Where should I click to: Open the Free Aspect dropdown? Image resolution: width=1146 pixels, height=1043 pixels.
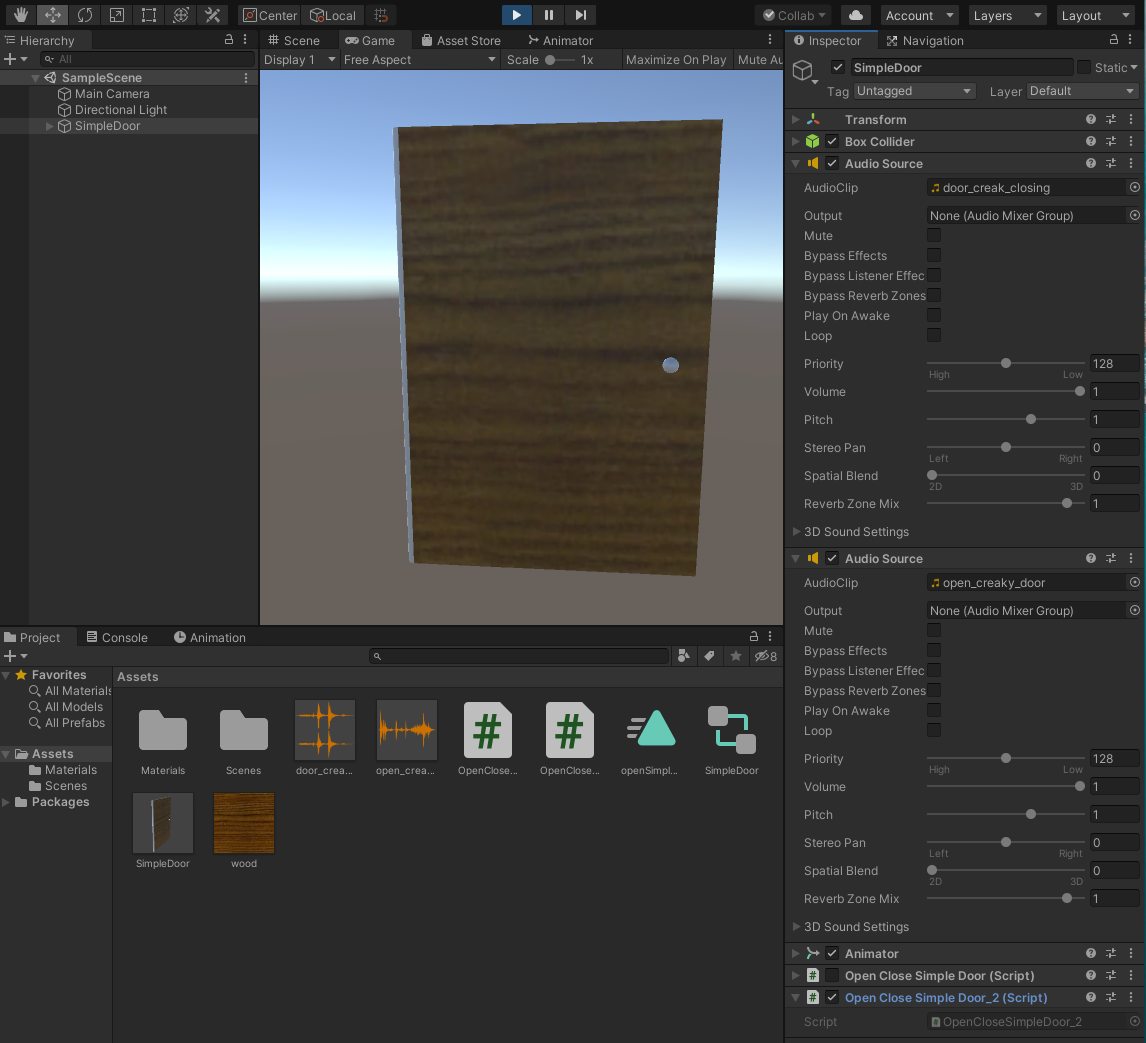point(420,59)
